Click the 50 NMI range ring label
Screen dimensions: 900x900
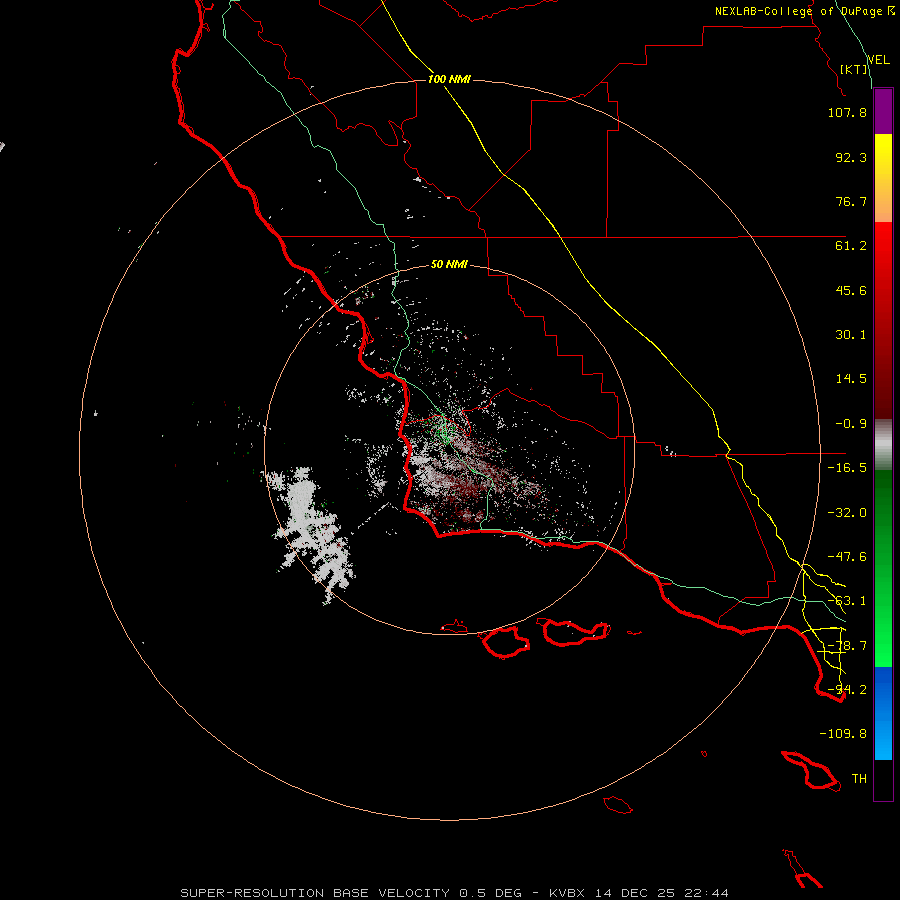click(449, 265)
